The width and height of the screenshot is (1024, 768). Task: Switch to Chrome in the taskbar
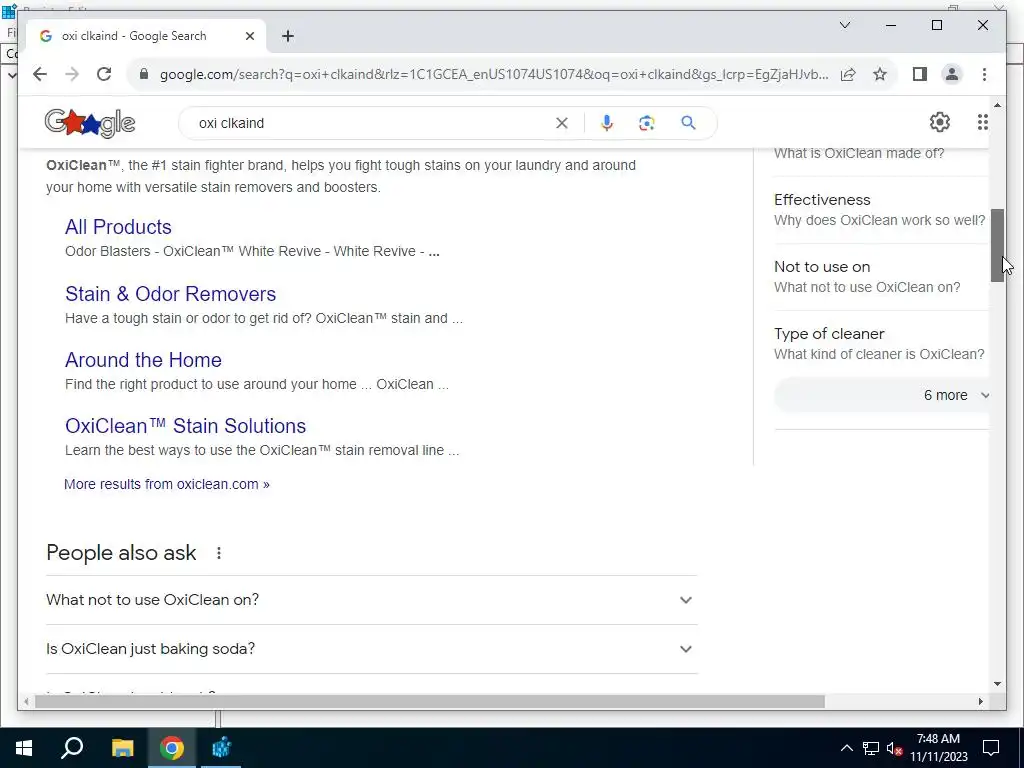pyautogui.click(x=172, y=748)
